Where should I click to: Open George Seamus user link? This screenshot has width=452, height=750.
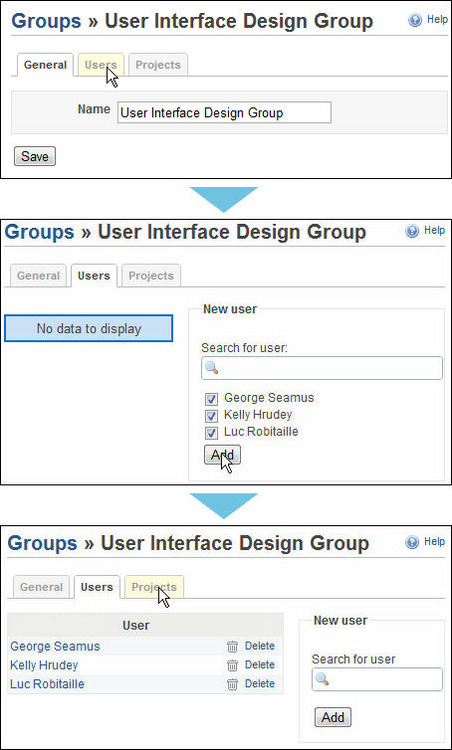pyautogui.click(x=55, y=646)
